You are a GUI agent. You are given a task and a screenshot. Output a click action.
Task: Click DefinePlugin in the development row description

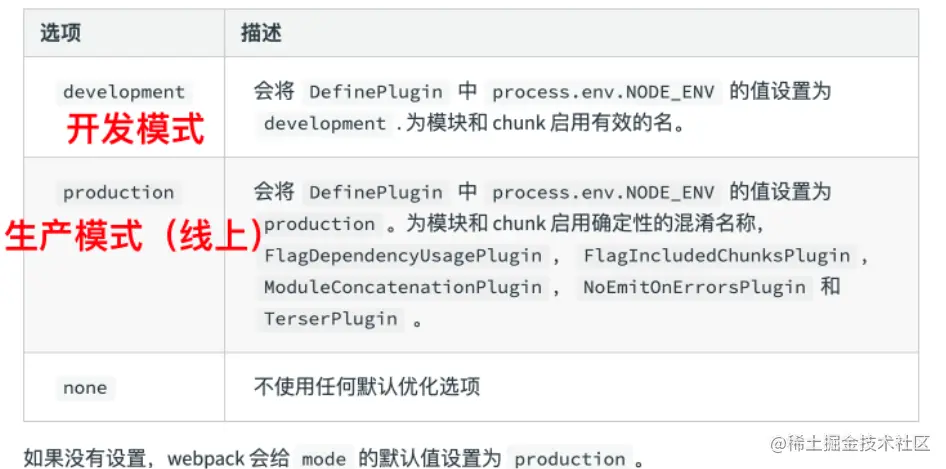pyautogui.click(x=375, y=92)
